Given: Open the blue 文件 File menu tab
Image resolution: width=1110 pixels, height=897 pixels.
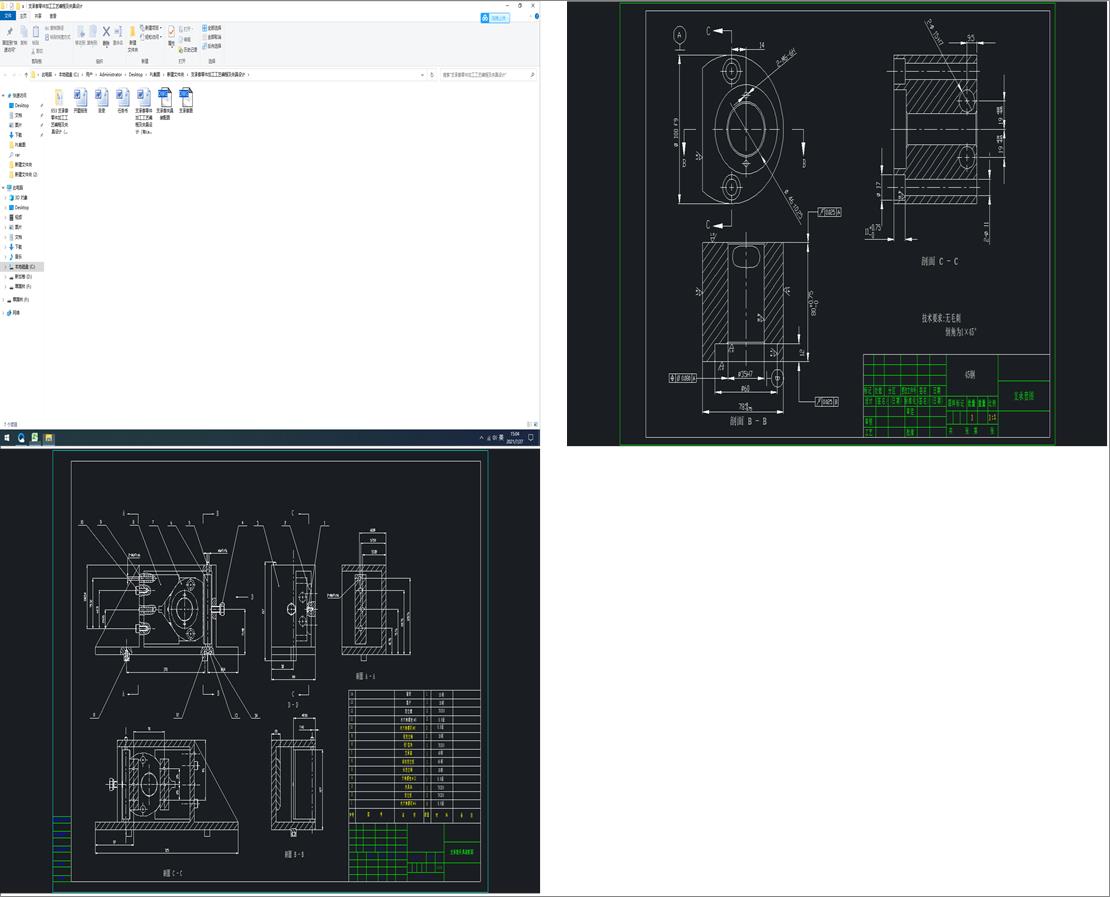Looking at the screenshot, I should pos(8,16).
